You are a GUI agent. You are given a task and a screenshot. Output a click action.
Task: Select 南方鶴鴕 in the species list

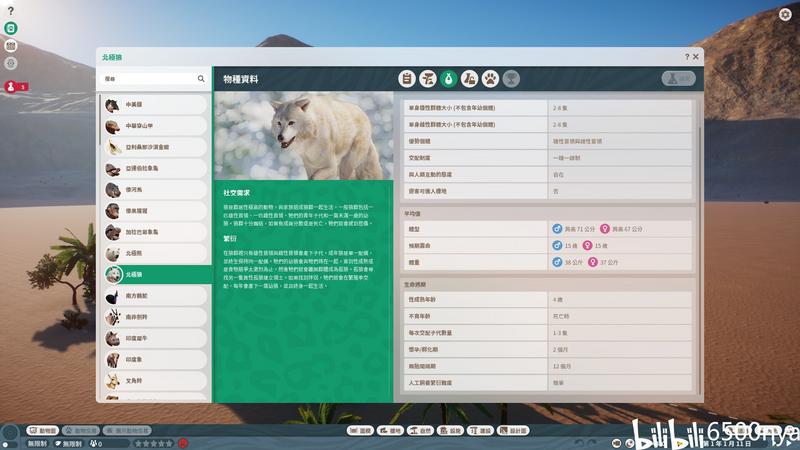pos(155,296)
